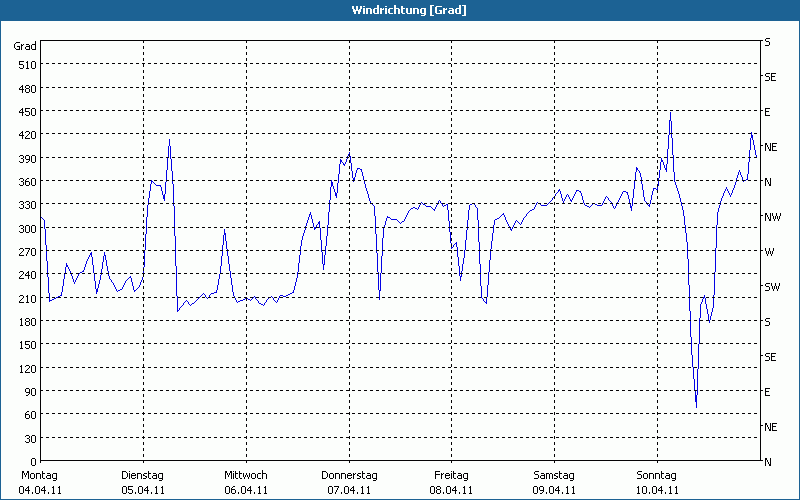Click the "Montag" day label
Image resolution: width=800 pixels, height=500 pixels.
tap(39, 476)
